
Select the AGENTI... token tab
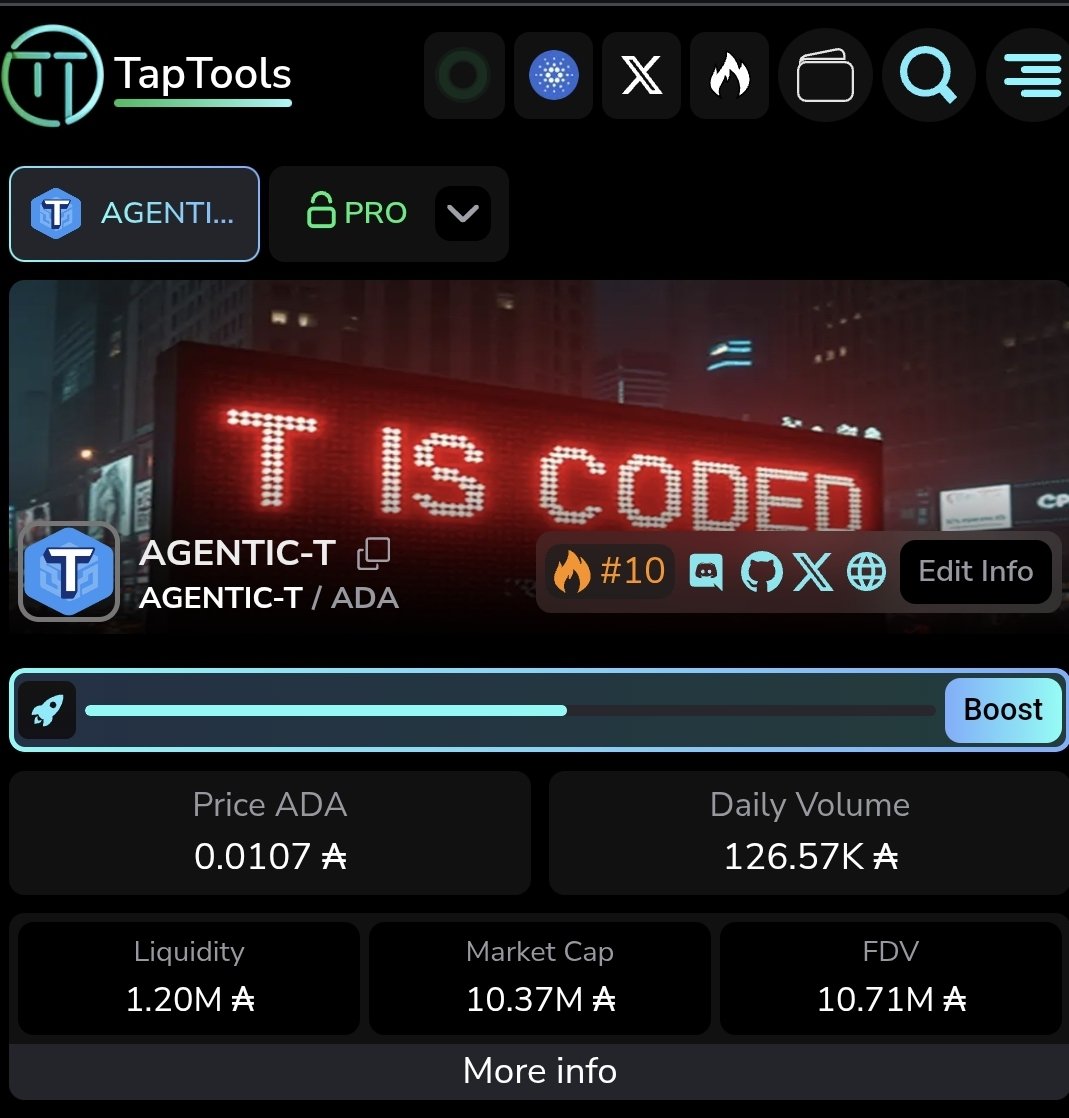tap(134, 214)
